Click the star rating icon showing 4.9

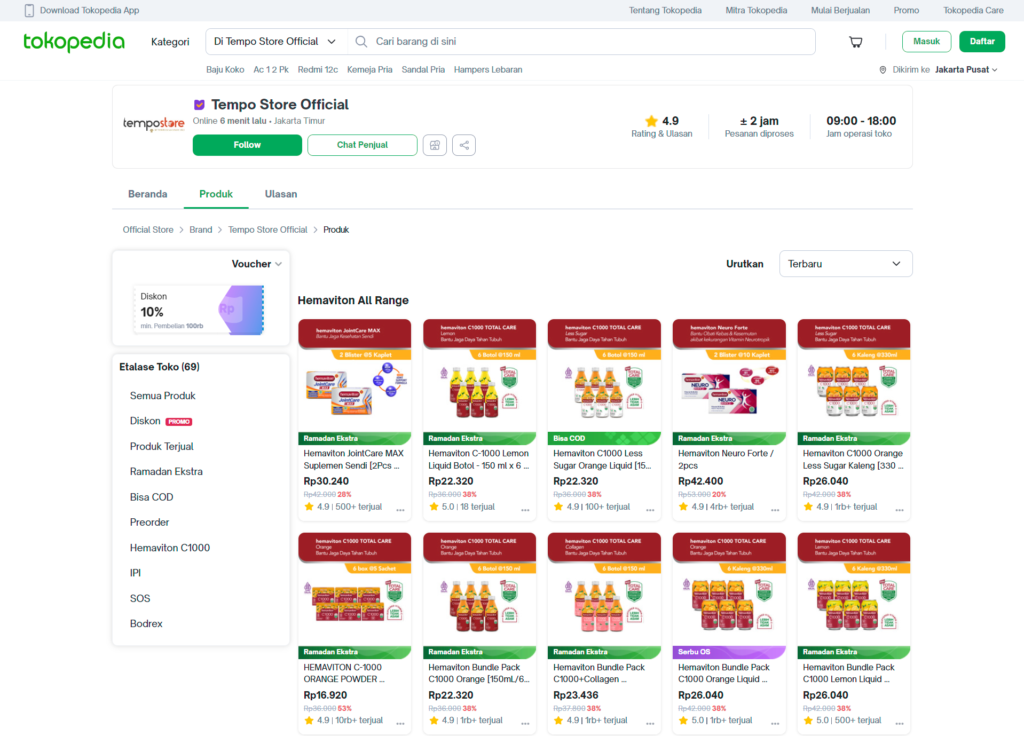(652, 120)
